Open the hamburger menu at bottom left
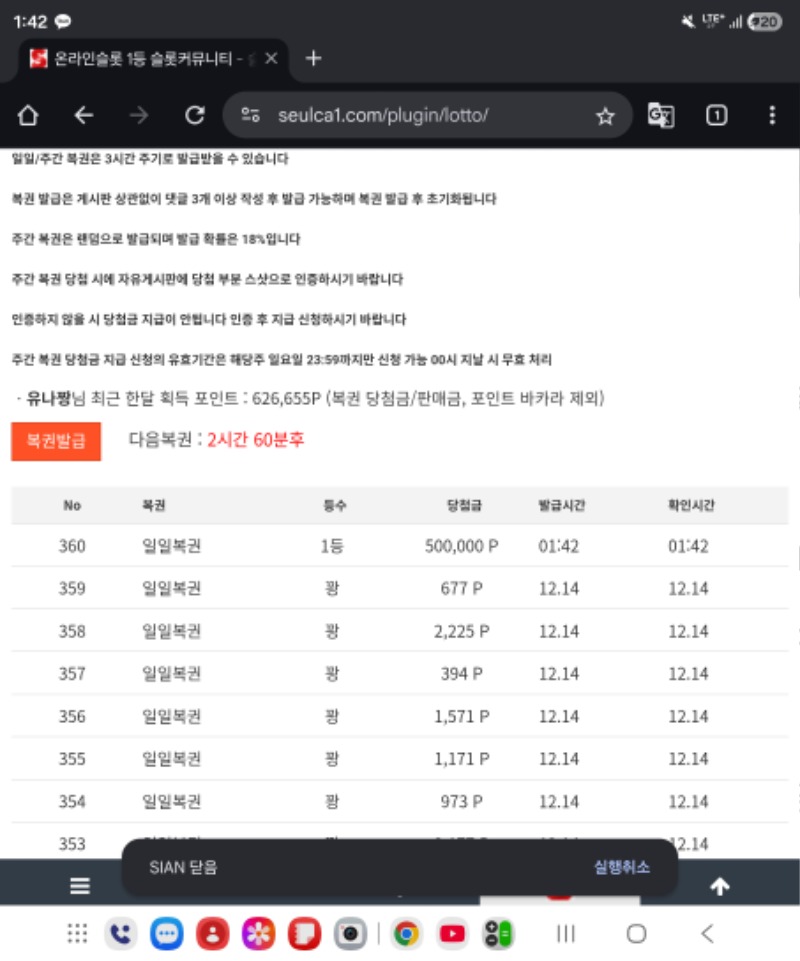The image size is (800, 961). (78, 885)
